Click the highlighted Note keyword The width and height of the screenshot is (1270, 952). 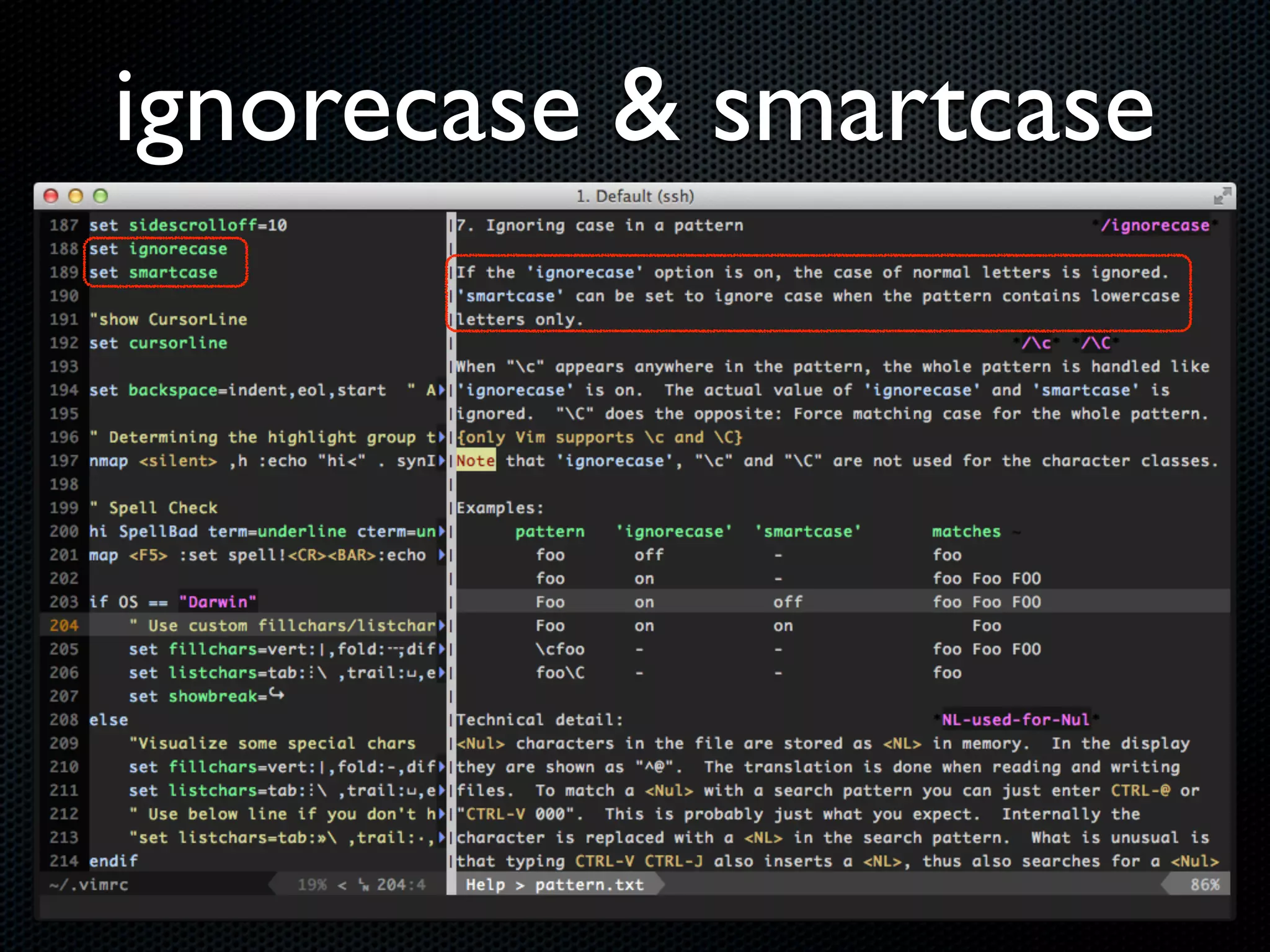pos(476,461)
